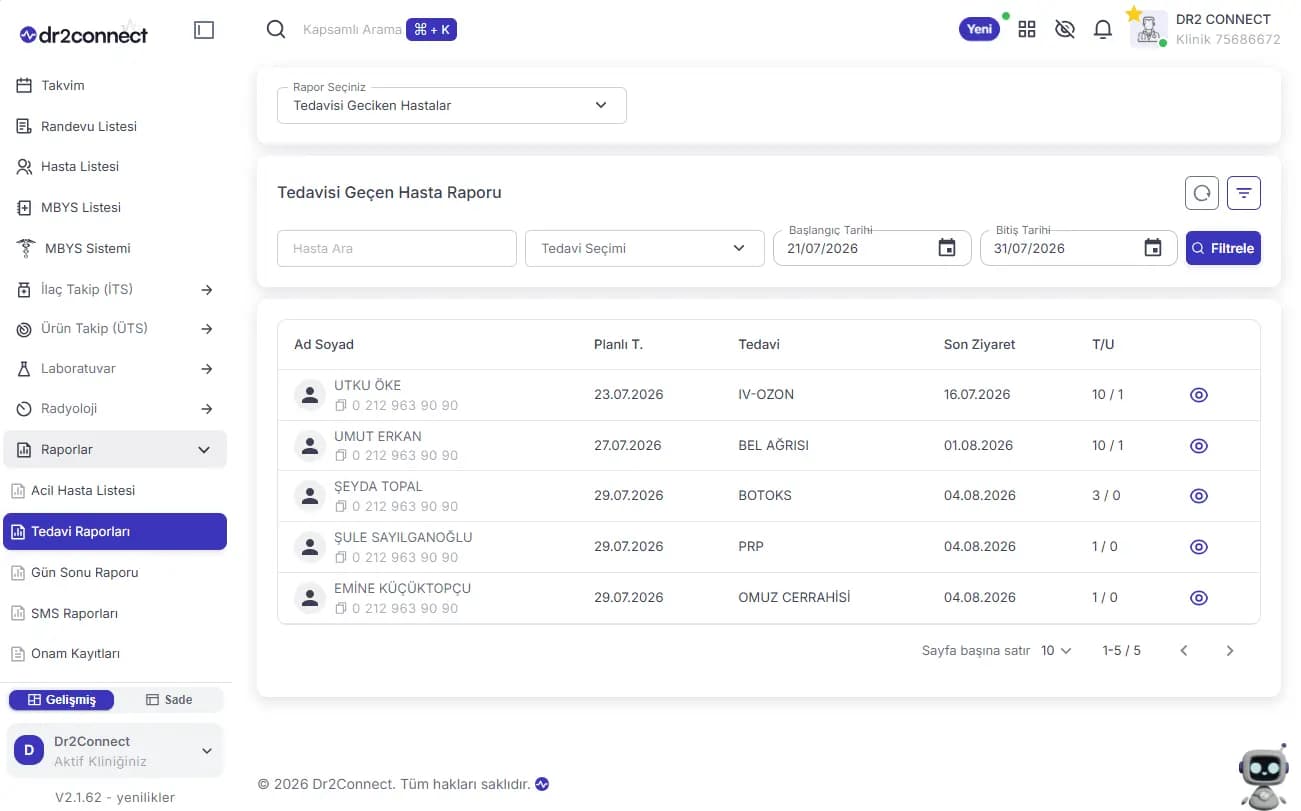Go to the previous table page
Viewport: 1301px width, 811px height.
click(1184, 651)
